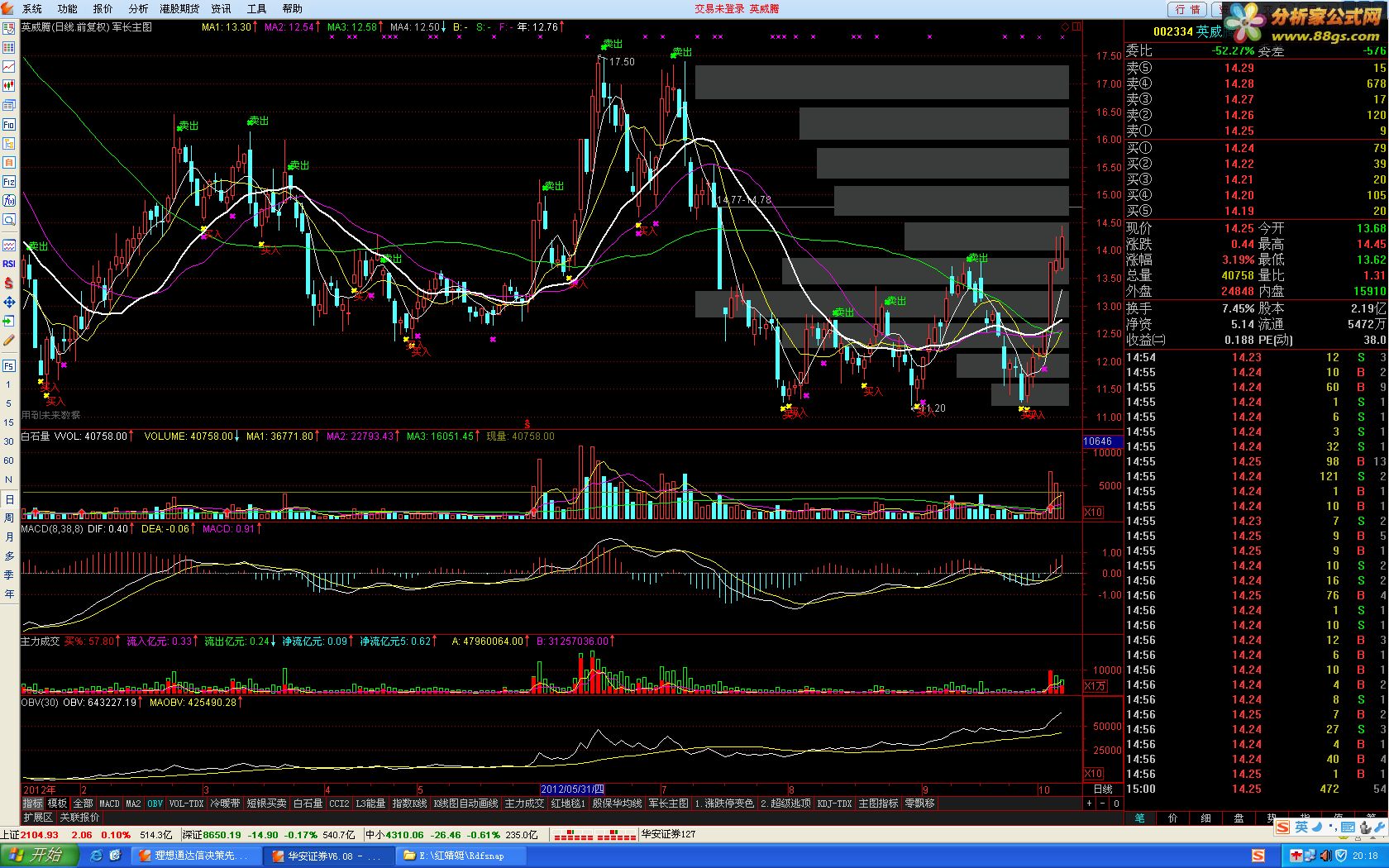1389x868 pixels.
Task: Select the monthly 月 period
Action: (x=9, y=537)
